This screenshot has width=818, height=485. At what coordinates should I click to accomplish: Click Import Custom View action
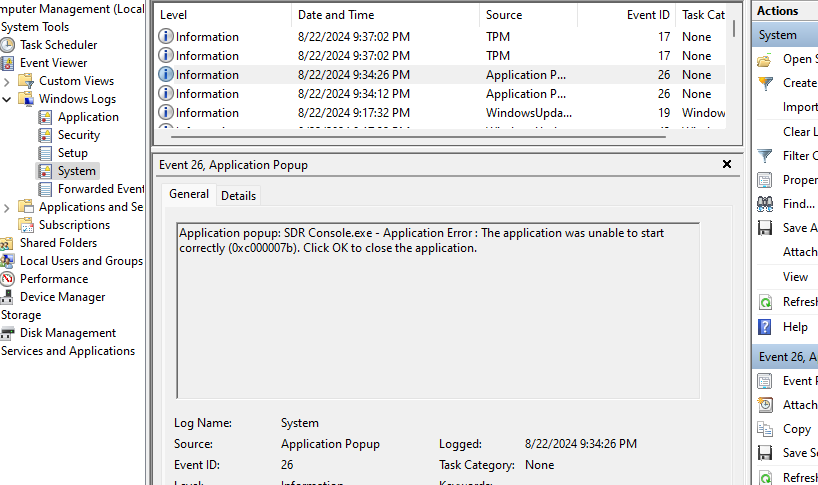[800, 107]
